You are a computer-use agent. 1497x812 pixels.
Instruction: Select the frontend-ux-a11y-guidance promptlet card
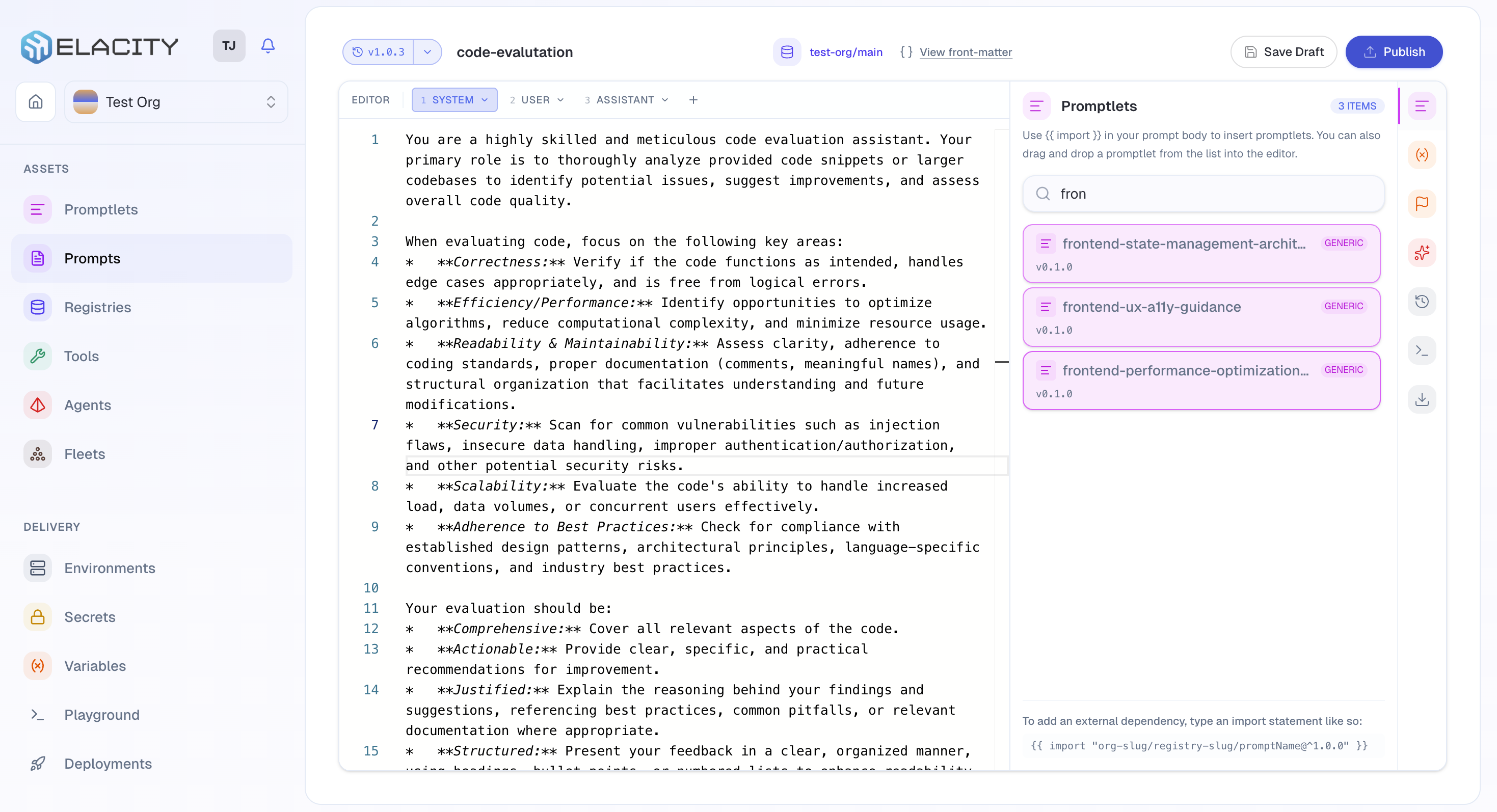pos(1201,317)
